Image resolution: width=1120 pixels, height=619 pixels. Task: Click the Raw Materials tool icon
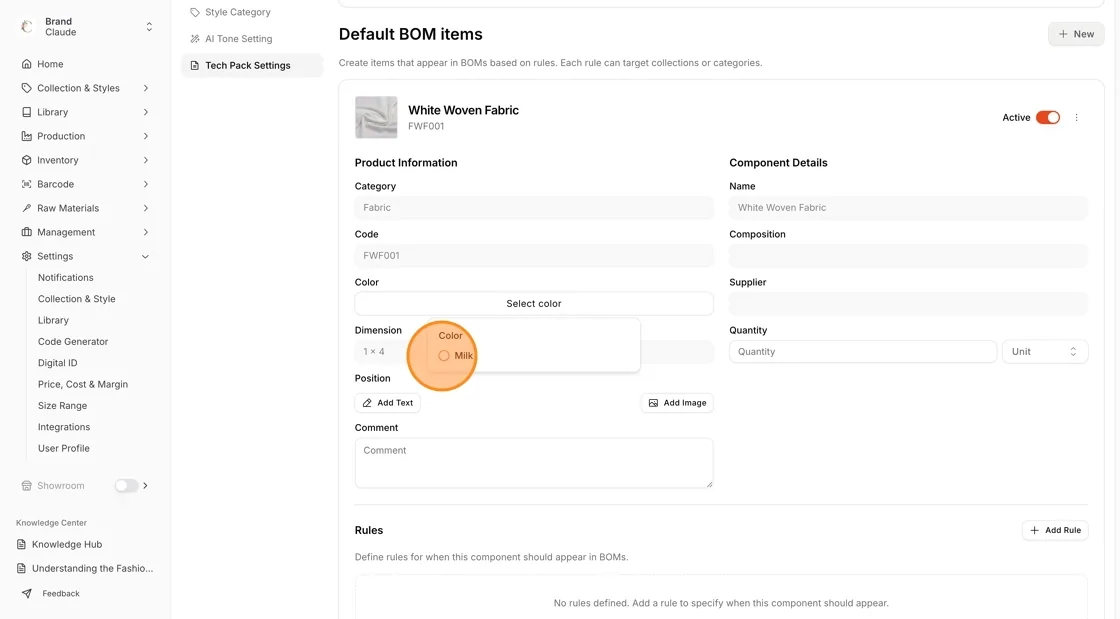tap(26, 208)
